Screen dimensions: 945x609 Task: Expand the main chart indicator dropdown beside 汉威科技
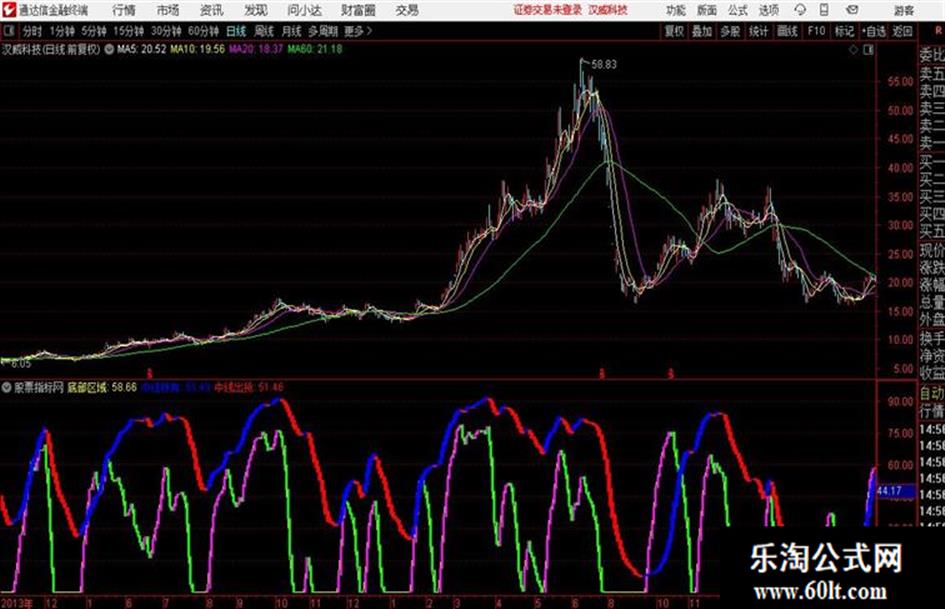pos(109,49)
